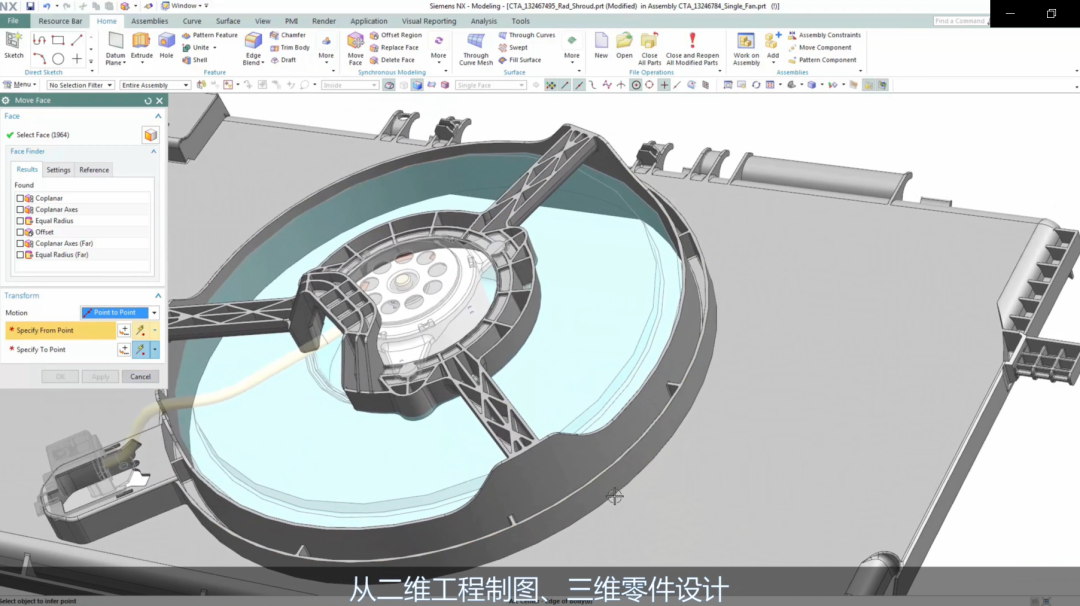Click inside the Find a Command field

(x=960, y=20)
